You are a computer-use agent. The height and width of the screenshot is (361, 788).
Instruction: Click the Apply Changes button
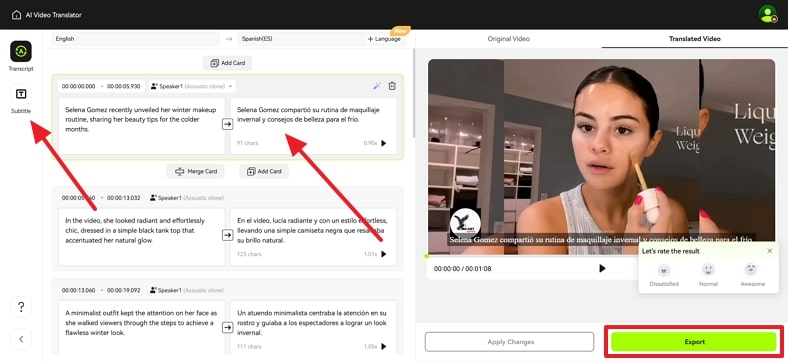pos(510,342)
